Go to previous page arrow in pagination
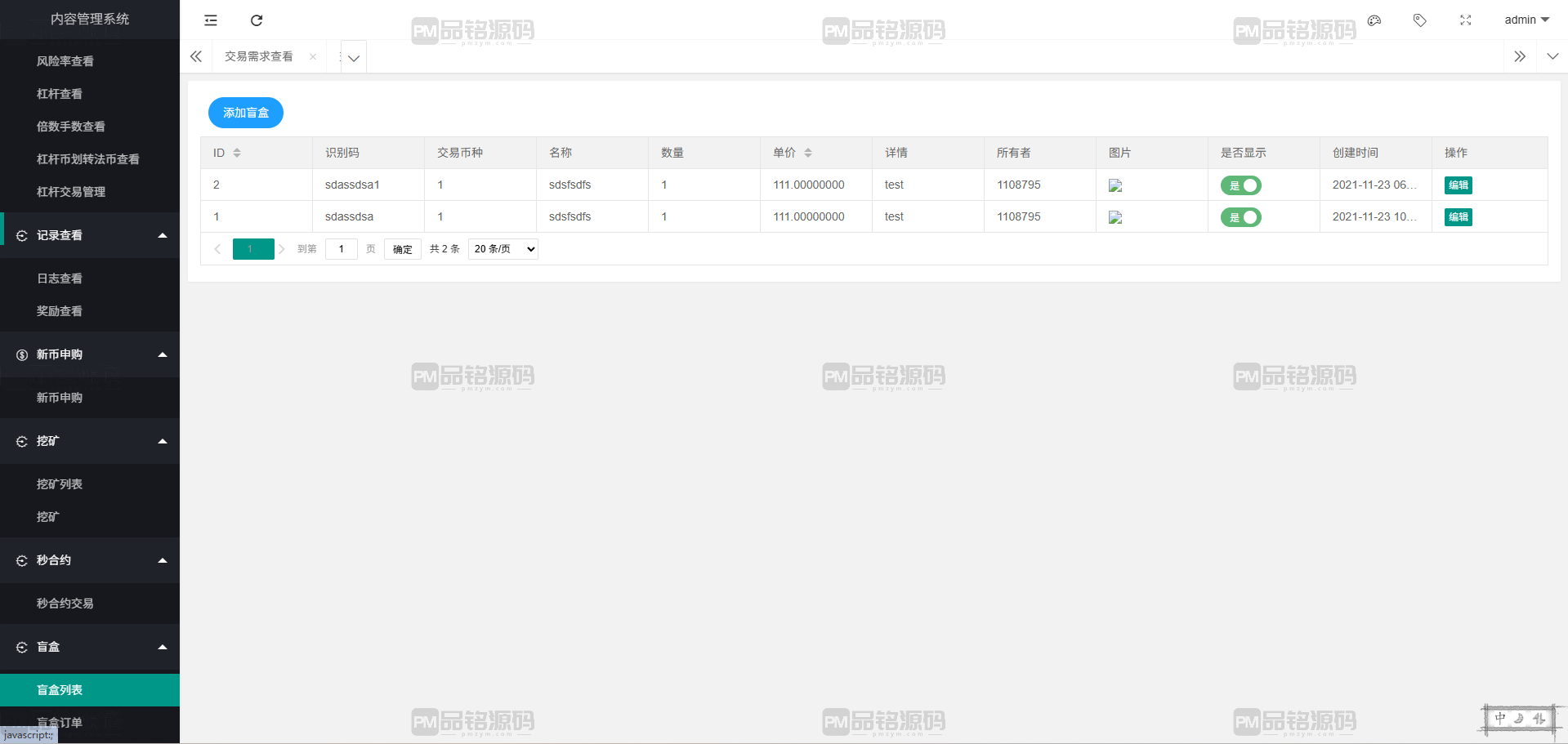Viewport: 1568px width, 744px height. [x=217, y=249]
